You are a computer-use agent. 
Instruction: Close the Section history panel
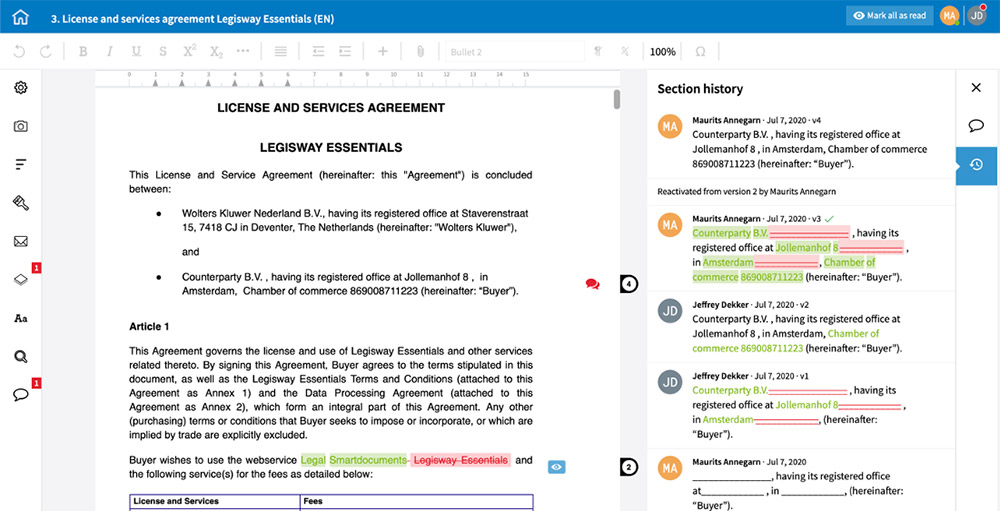[976, 87]
